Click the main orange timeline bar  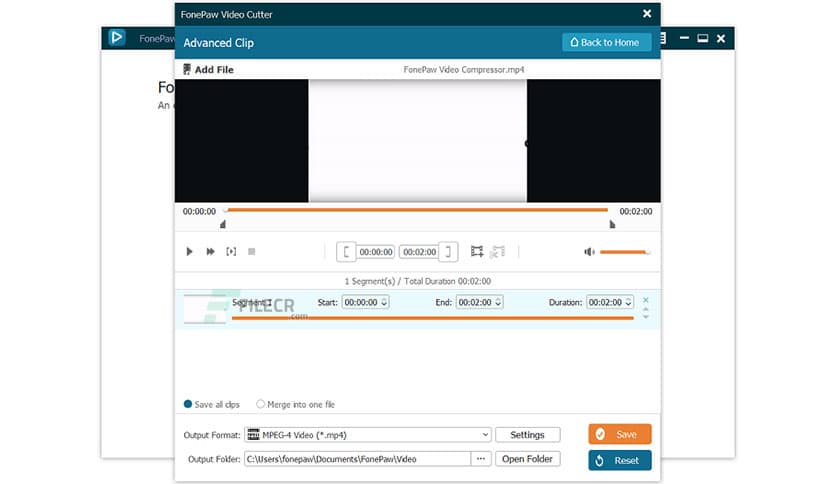417,210
